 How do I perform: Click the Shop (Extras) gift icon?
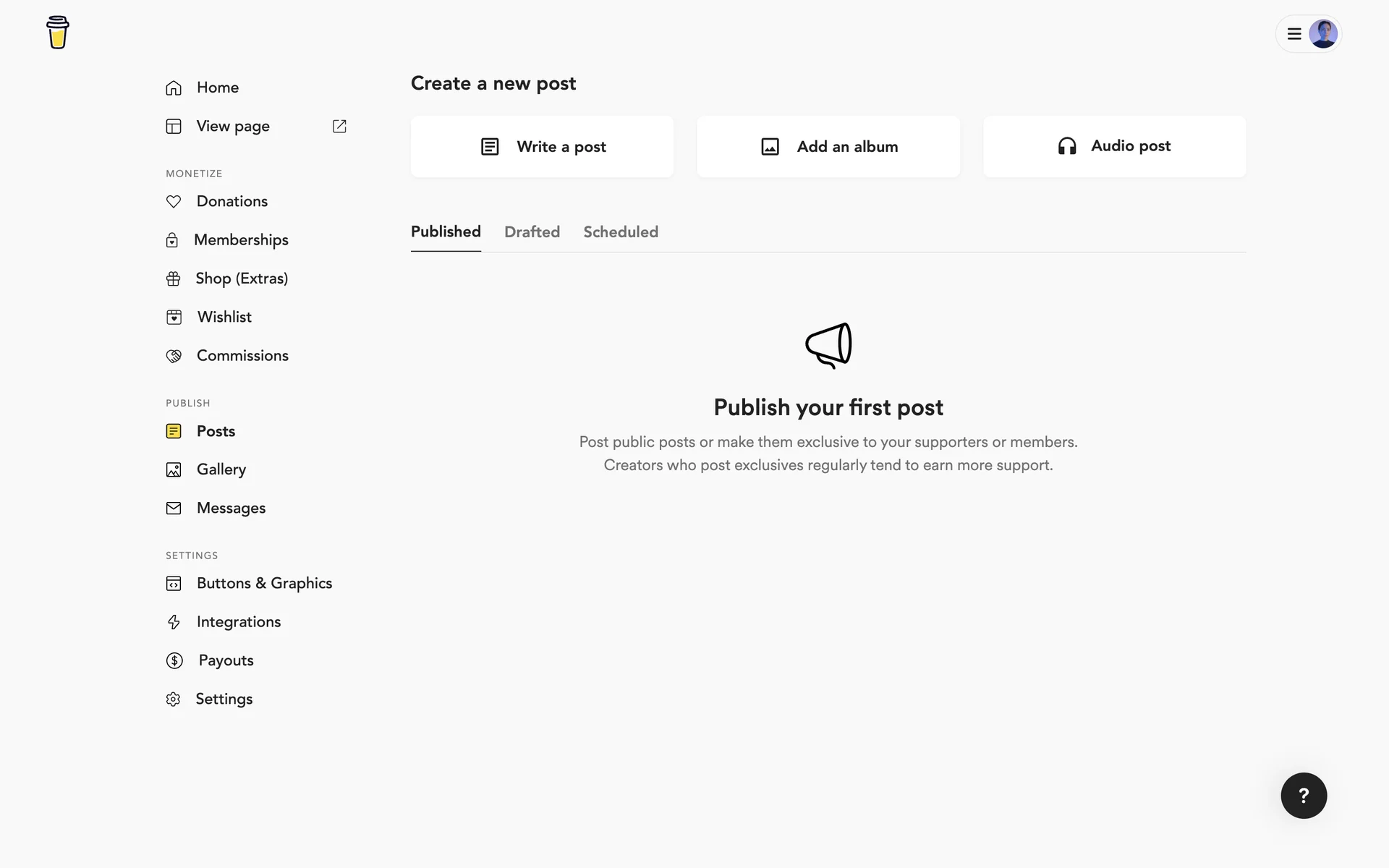(174, 279)
